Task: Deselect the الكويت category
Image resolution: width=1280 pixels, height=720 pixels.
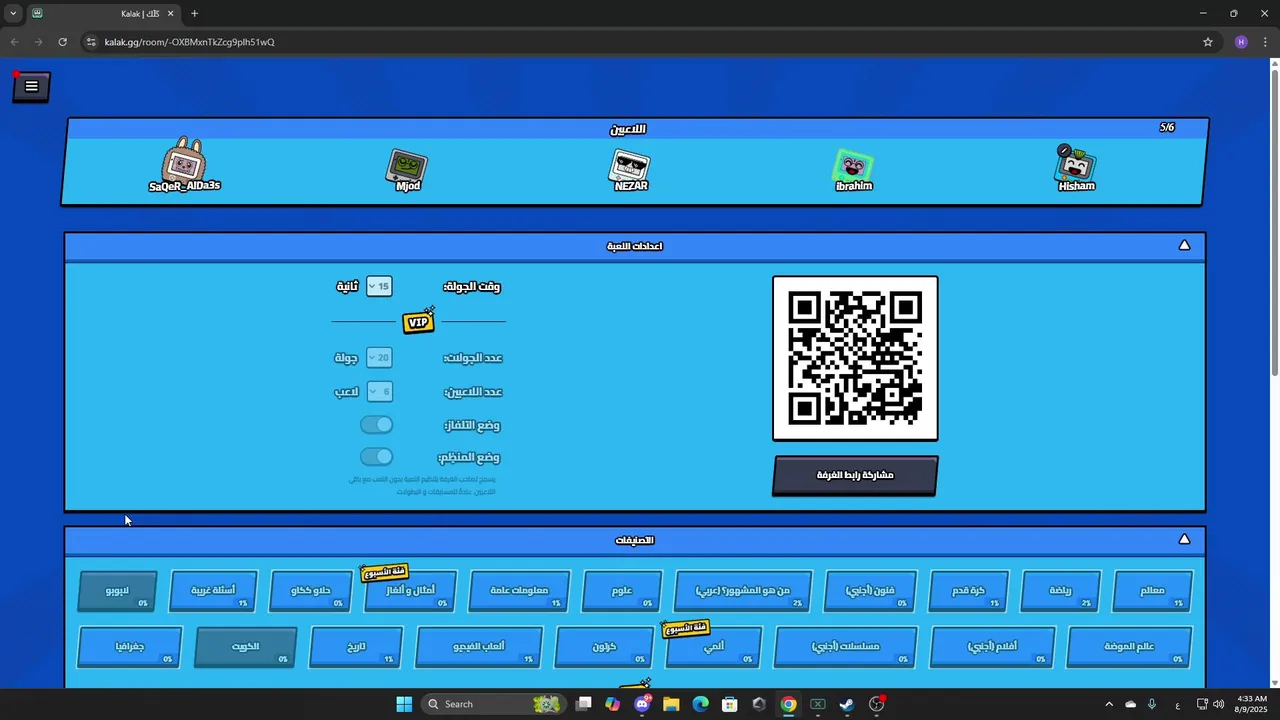Action: (246, 647)
